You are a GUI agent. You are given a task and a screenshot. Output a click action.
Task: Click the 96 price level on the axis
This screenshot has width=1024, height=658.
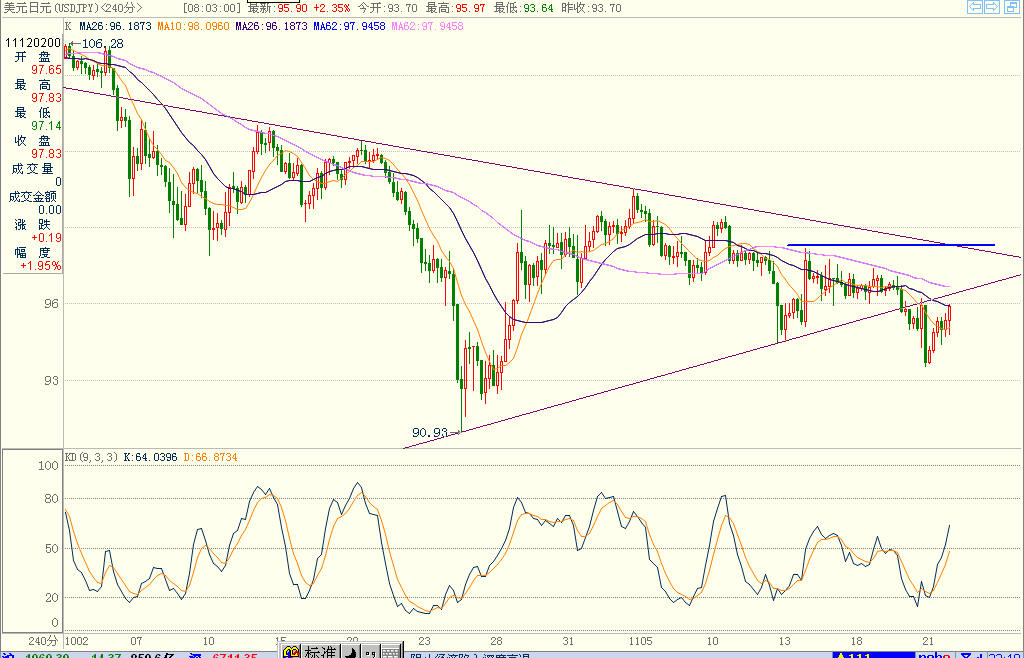[x=52, y=303]
